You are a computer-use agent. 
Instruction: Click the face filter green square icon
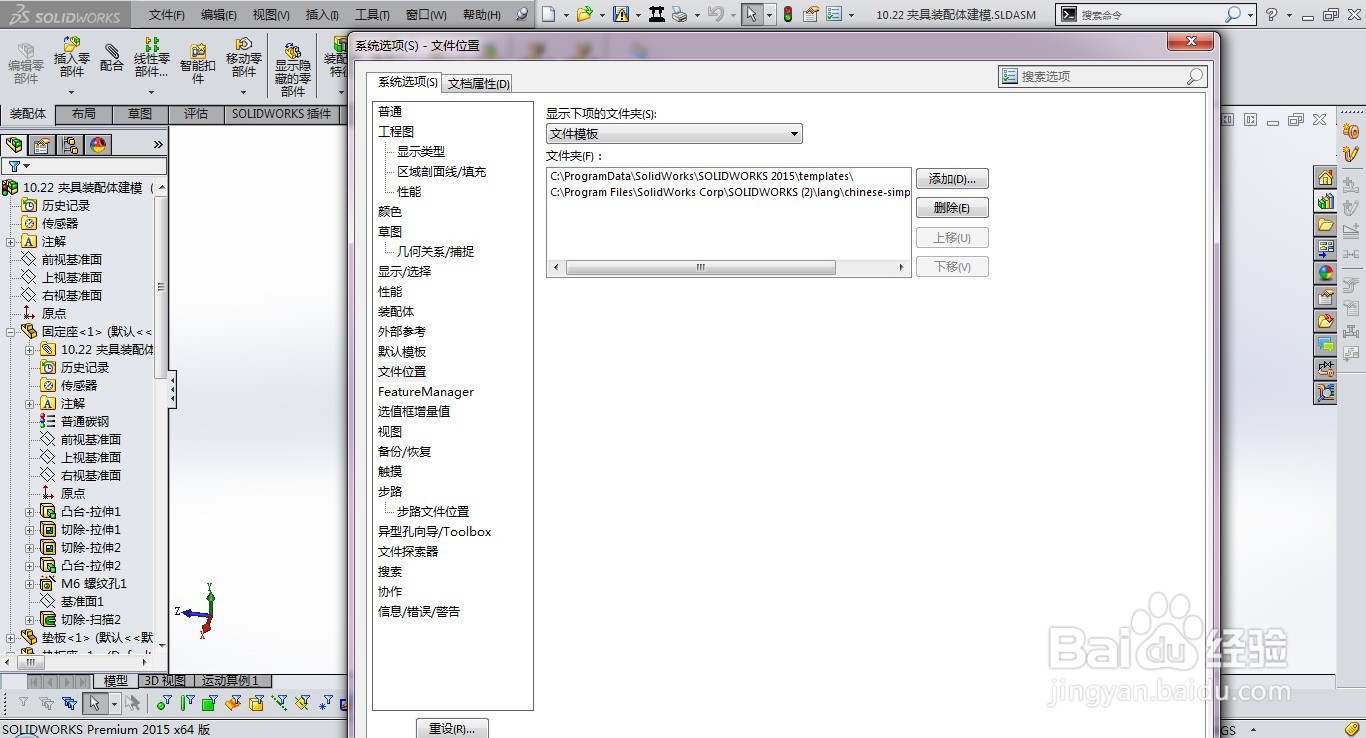point(210,704)
